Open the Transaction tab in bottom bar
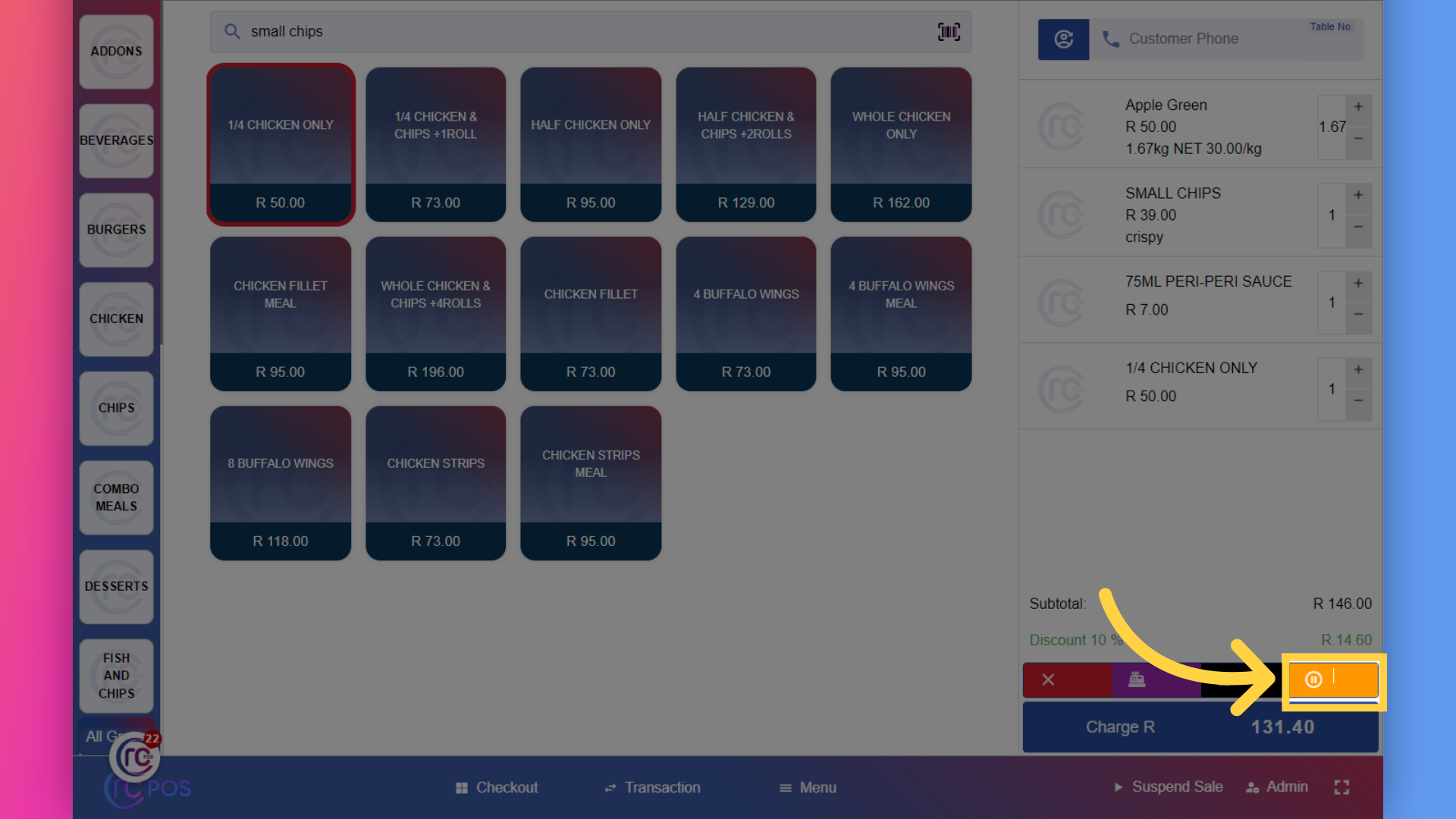 (x=652, y=788)
